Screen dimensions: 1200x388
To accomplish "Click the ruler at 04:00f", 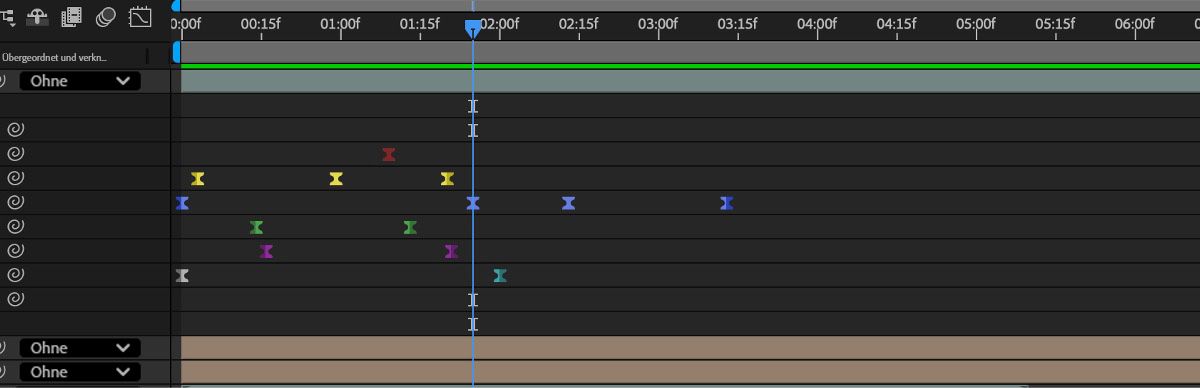I will [x=817, y=23].
